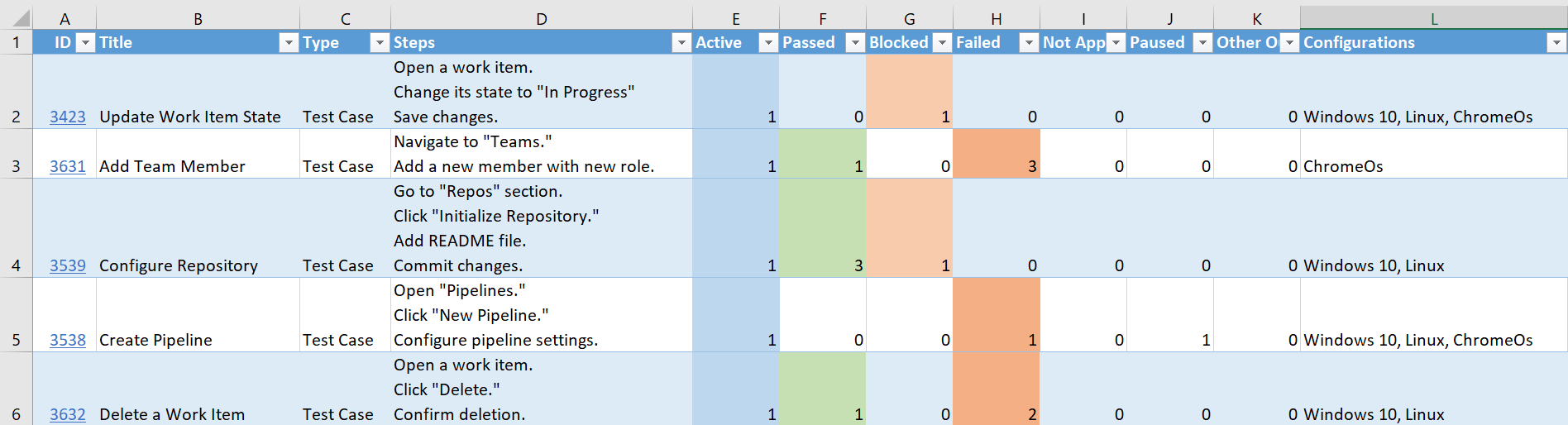Image resolution: width=1568 pixels, height=425 pixels.
Task: Open the Passed column filter dropdown
Action: (855, 43)
